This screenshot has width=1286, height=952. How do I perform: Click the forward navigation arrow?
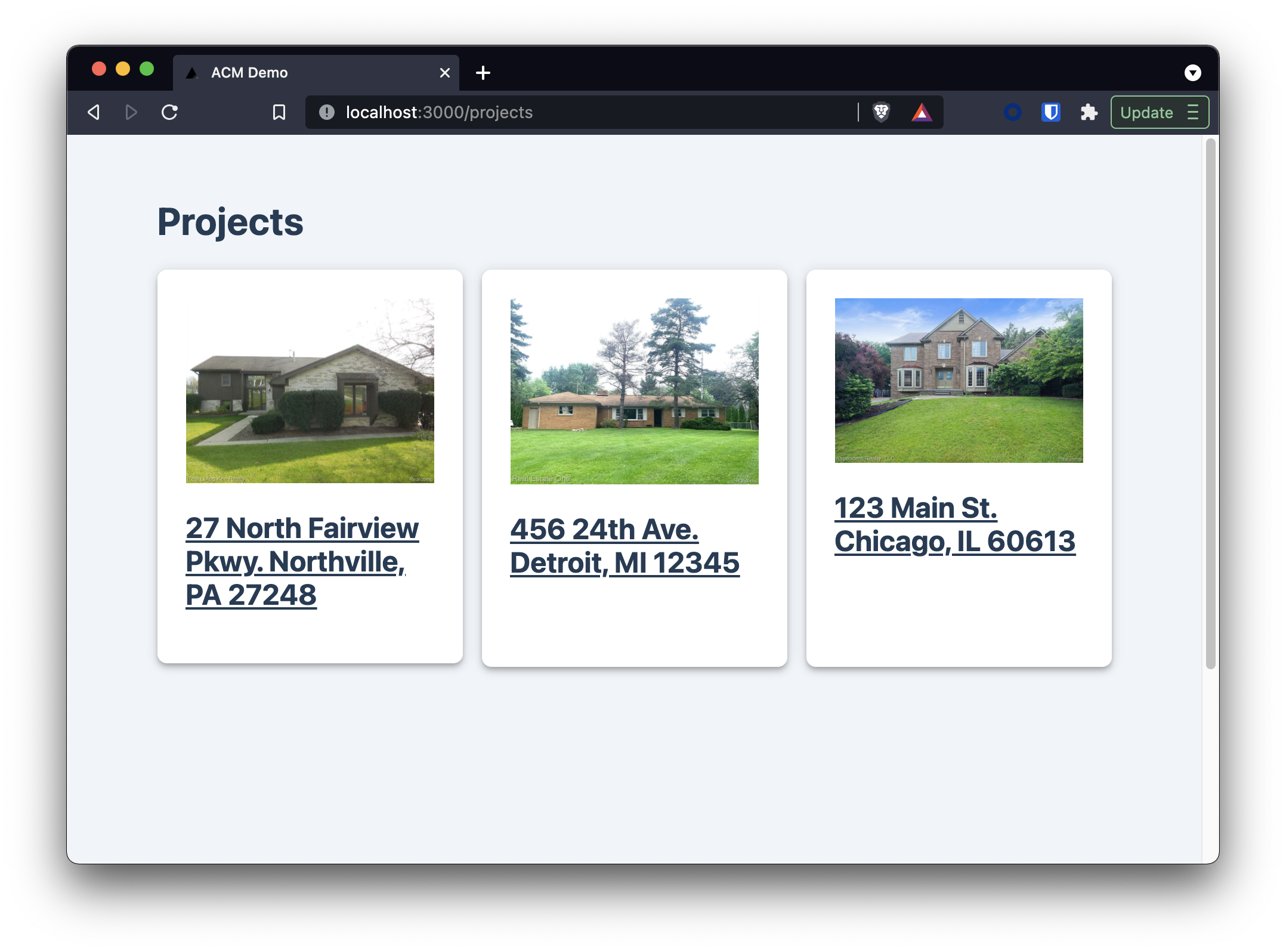point(131,112)
